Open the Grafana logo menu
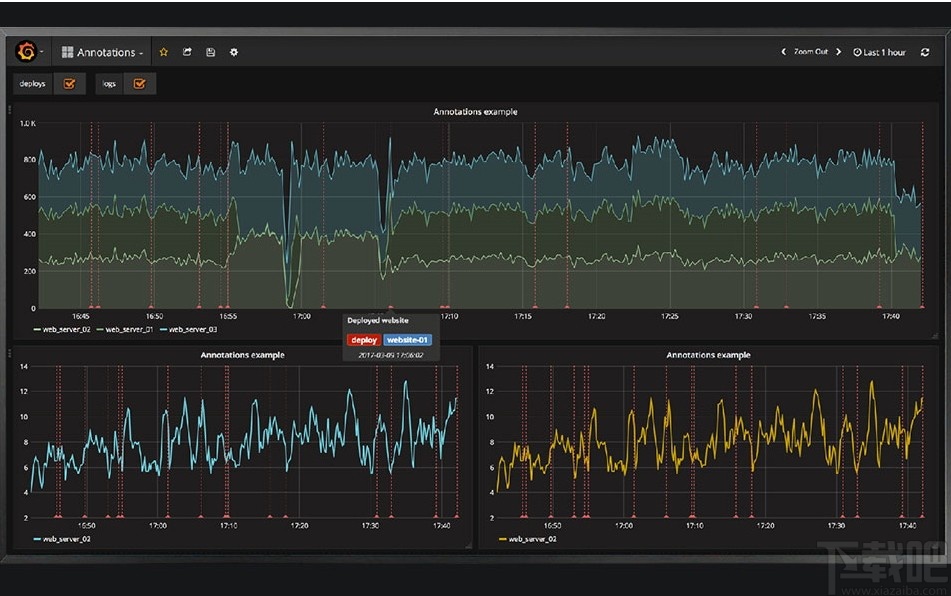951x596 pixels. [28, 52]
